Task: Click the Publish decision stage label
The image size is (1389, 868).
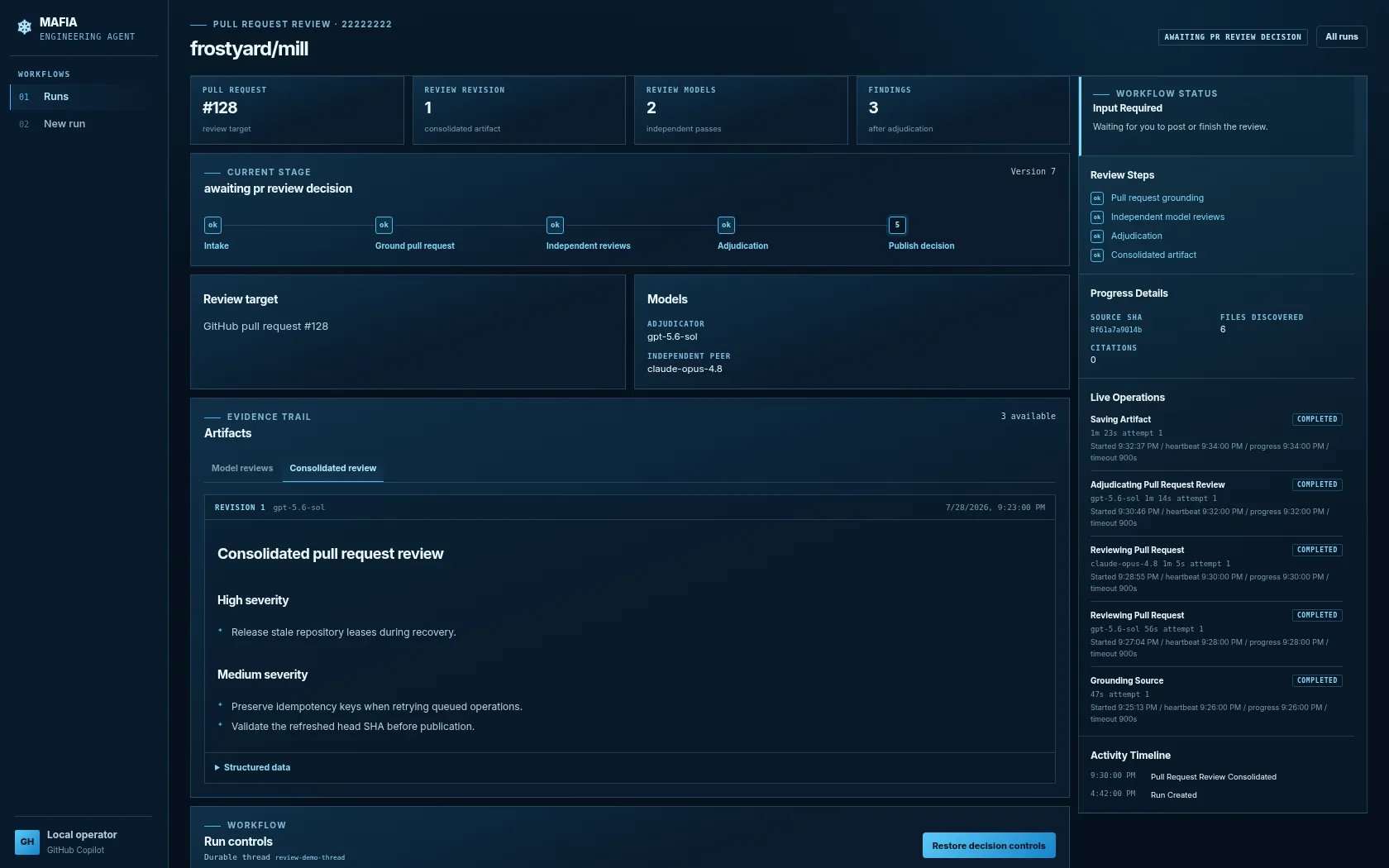Action: 921,246
